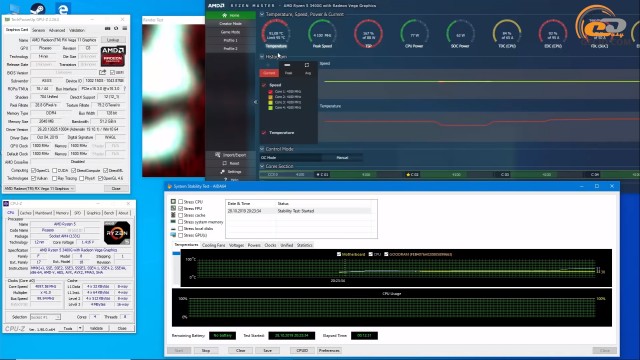
Task: Click Import/Export icon in Ryzen Master
Action: coord(218,155)
